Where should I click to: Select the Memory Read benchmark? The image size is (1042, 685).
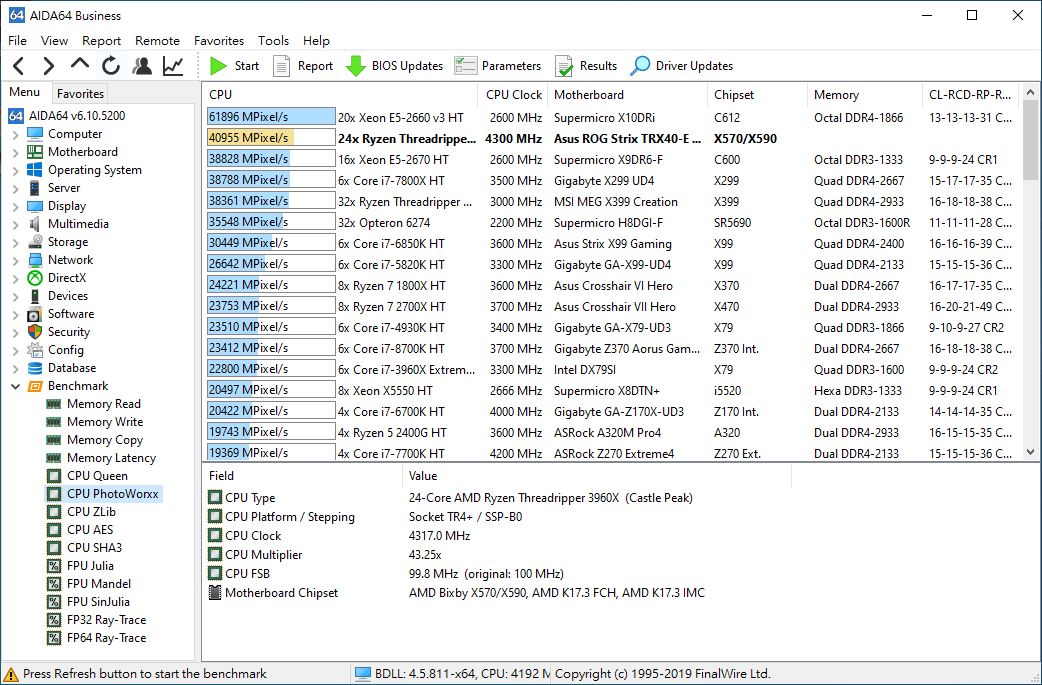coord(94,404)
